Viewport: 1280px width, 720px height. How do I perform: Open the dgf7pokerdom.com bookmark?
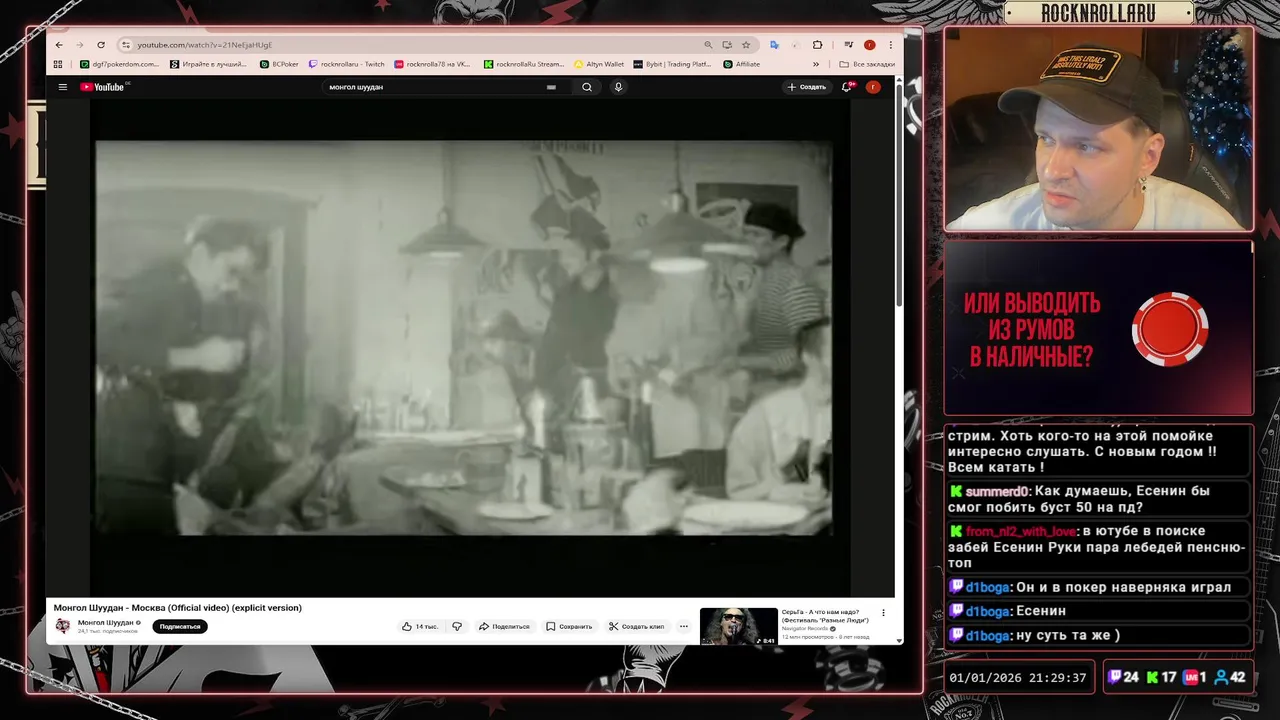click(119, 64)
